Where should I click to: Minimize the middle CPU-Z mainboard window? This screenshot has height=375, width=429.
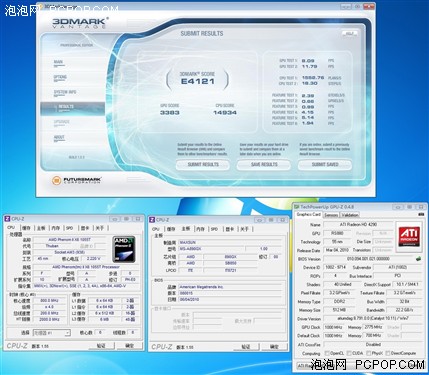click(260, 220)
